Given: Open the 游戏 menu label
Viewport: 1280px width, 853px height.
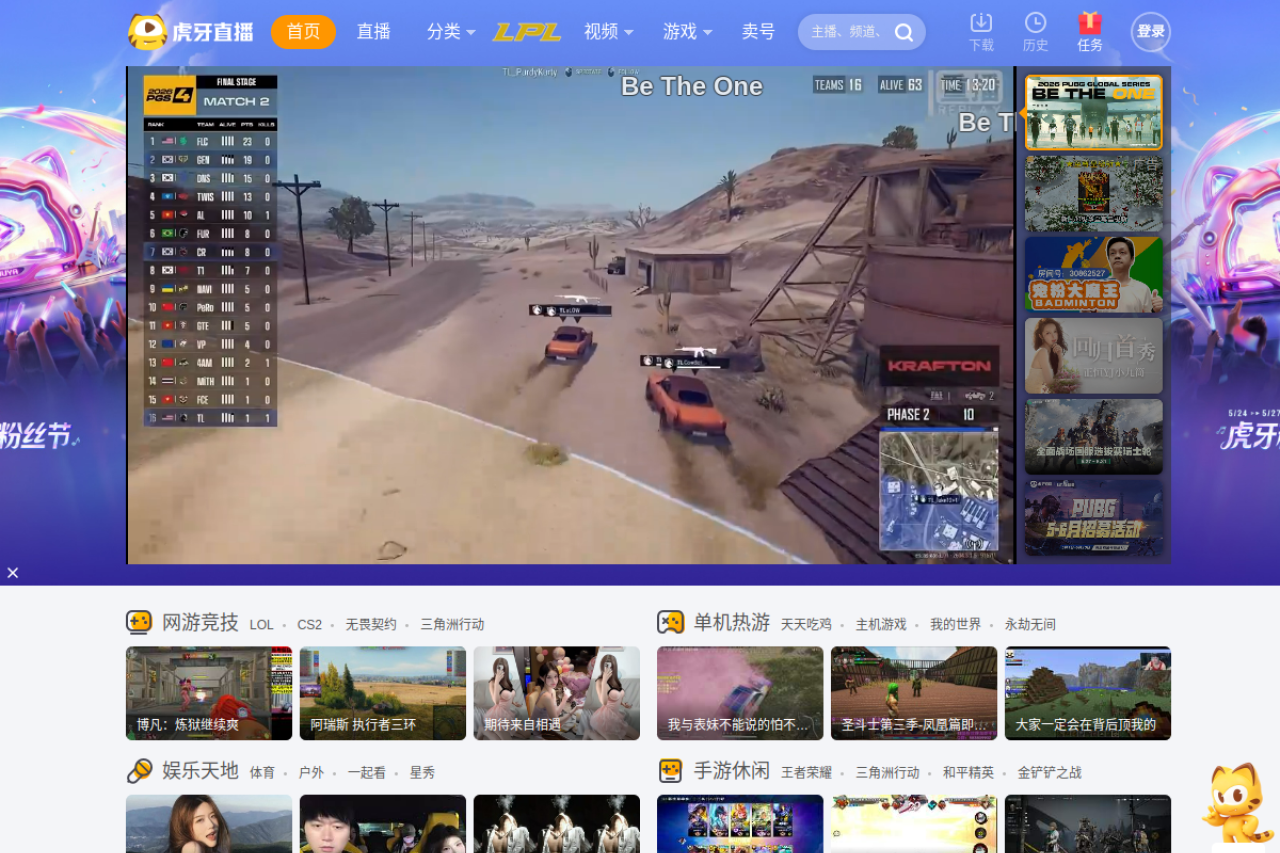Looking at the screenshot, I should click(x=680, y=32).
